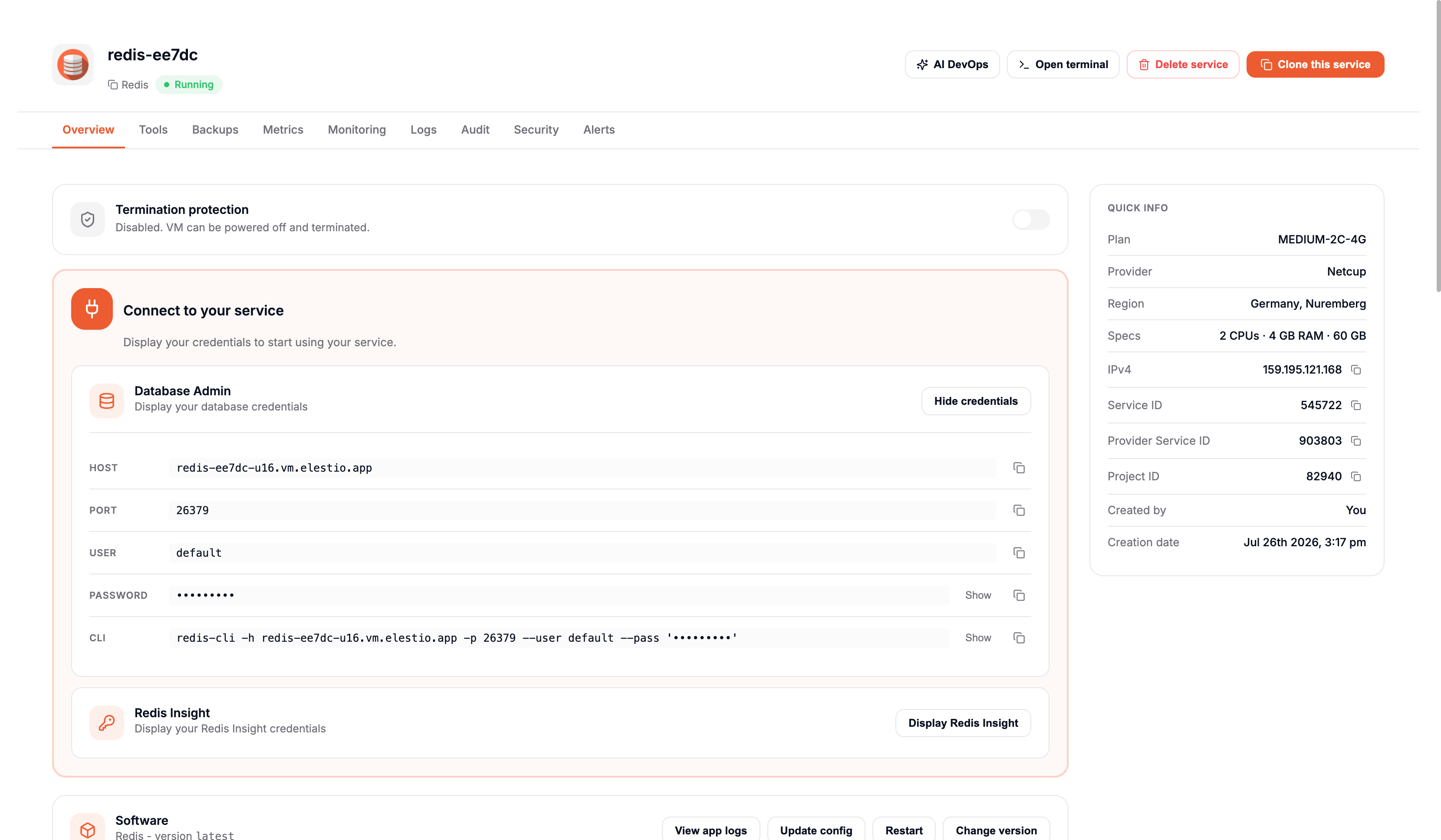The height and width of the screenshot is (840, 1441).
Task: View app logs
Action: click(711, 830)
